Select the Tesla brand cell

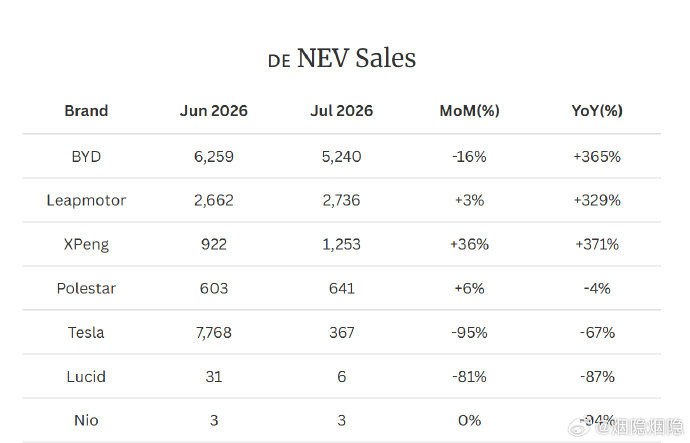point(86,333)
